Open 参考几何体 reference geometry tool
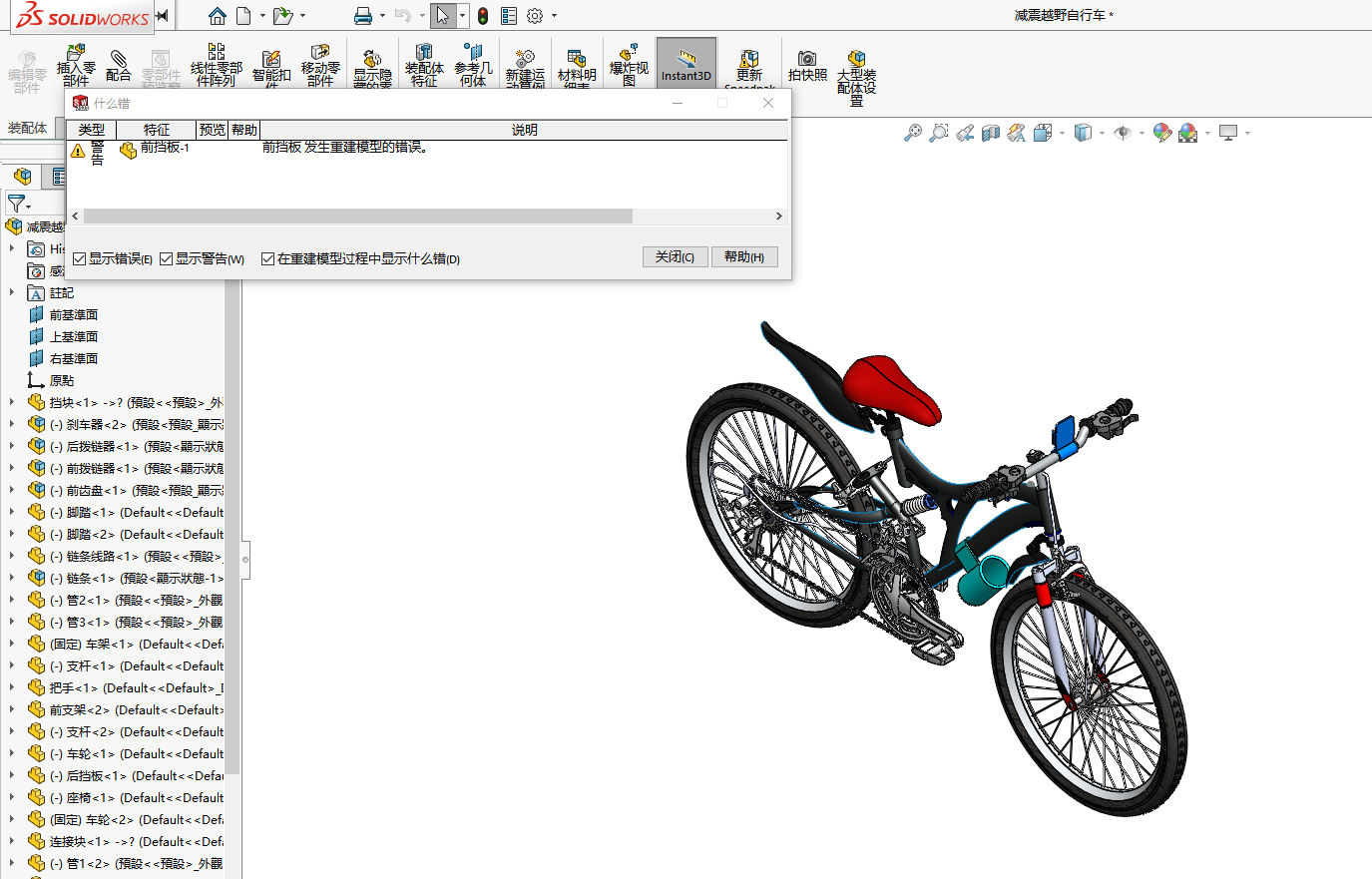Image resolution: width=1372 pixels, height=879 pixels. (473, 66)
